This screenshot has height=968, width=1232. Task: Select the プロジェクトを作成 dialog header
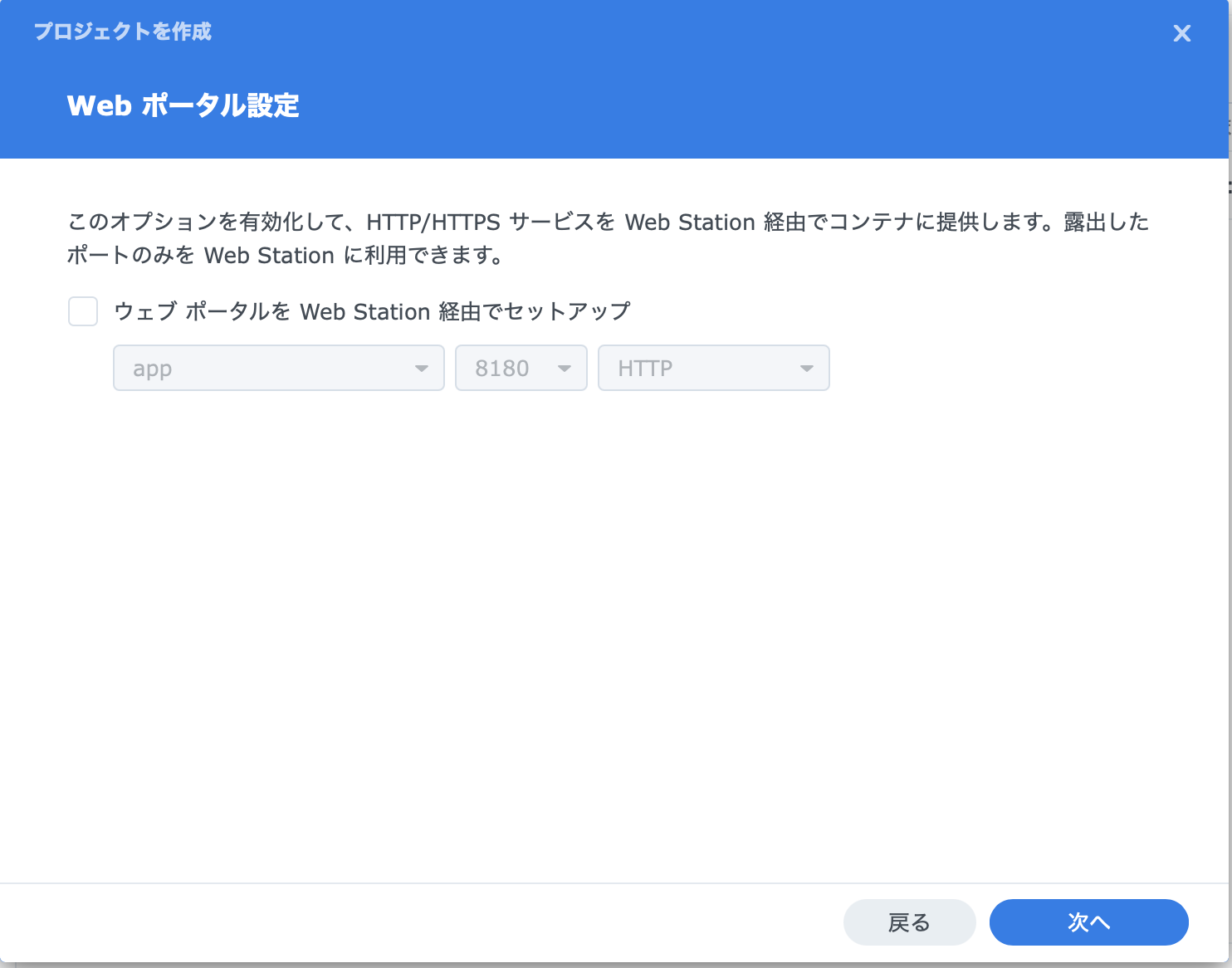(x=122, y=32)
